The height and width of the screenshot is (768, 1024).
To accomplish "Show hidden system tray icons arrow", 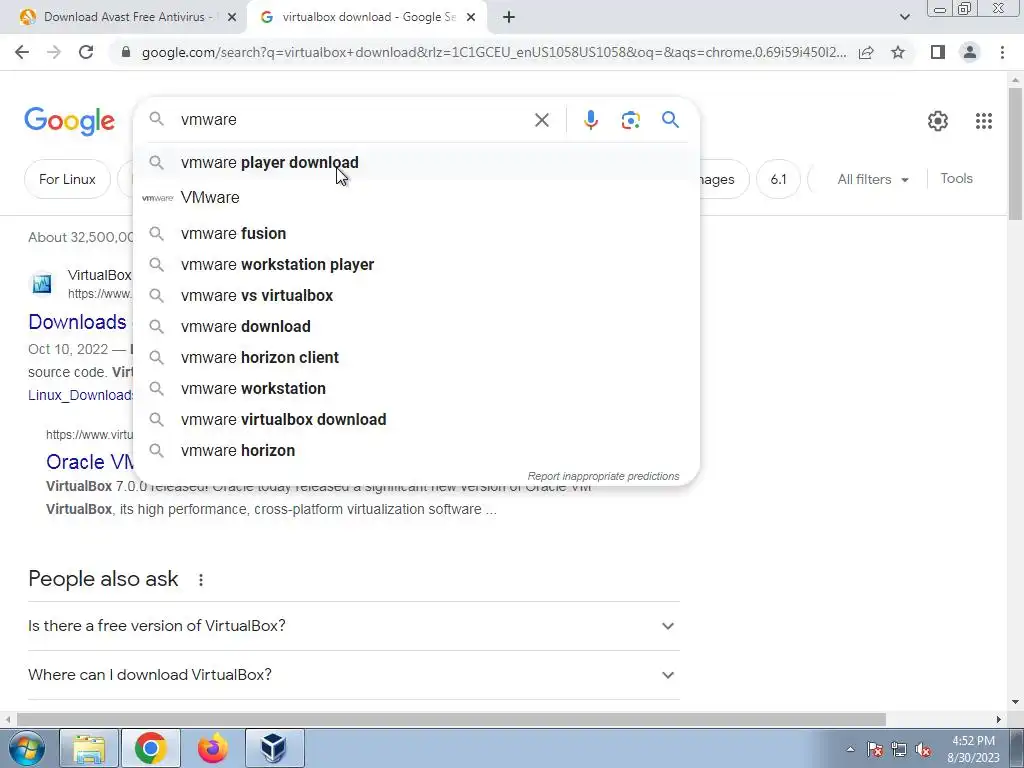I will [850, 749].
